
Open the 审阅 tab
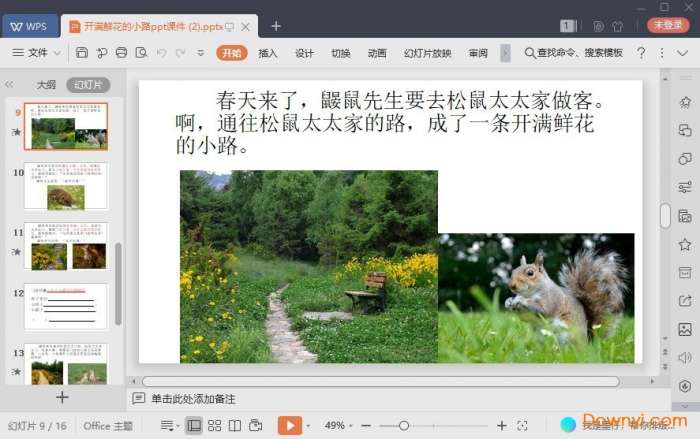pos(478,53)
